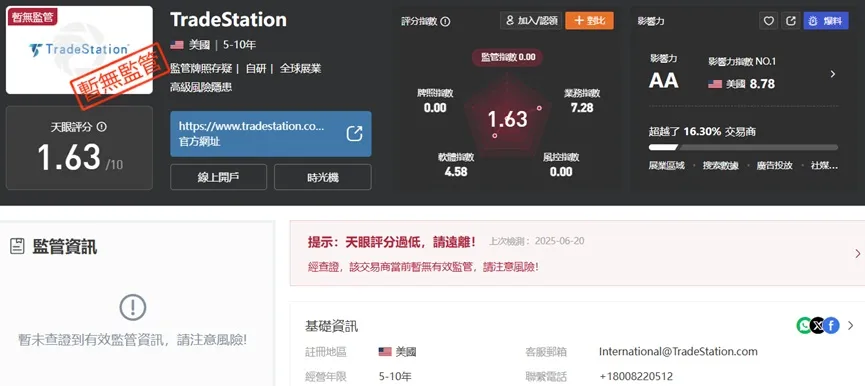Click the WhatsApp social icon
Image resolution: width=865 pixels, height=386 pixels.
coord(804,325)
